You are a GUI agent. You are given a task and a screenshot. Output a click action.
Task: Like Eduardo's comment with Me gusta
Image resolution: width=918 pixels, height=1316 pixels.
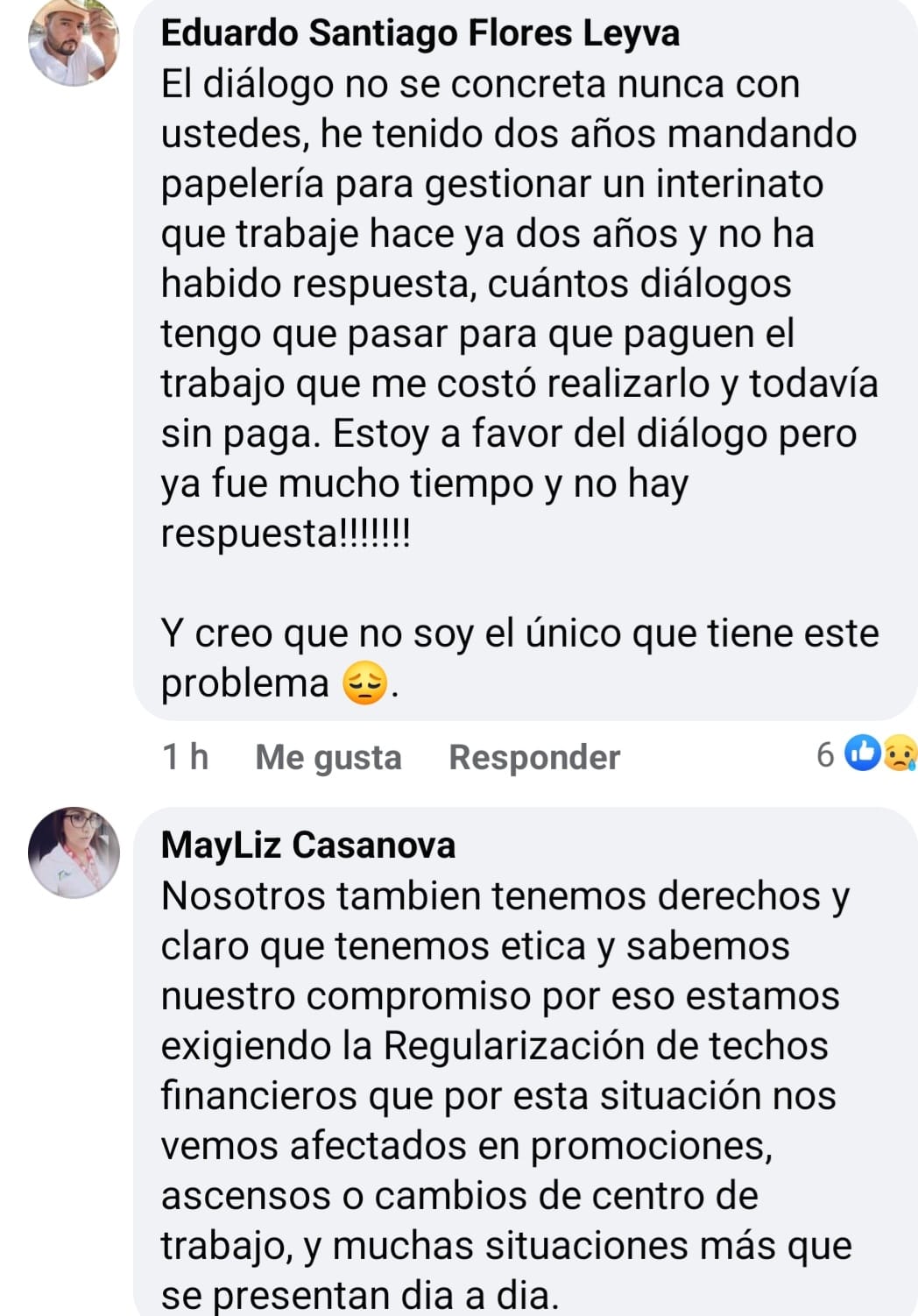pyautogui.click(x=328, y=757)
